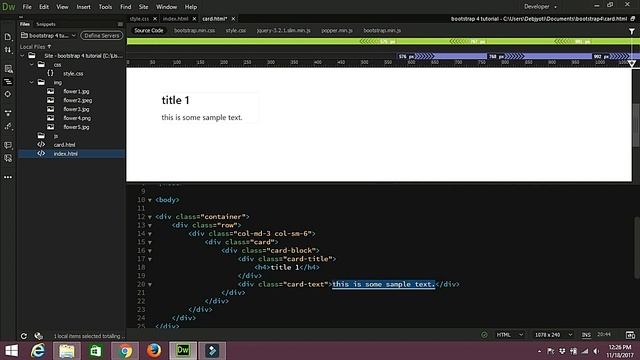Screen dimensions: 640x360
Task: Click the scrubber handle on the ruler
Action: pyautogui.click(x=632, y=63)
